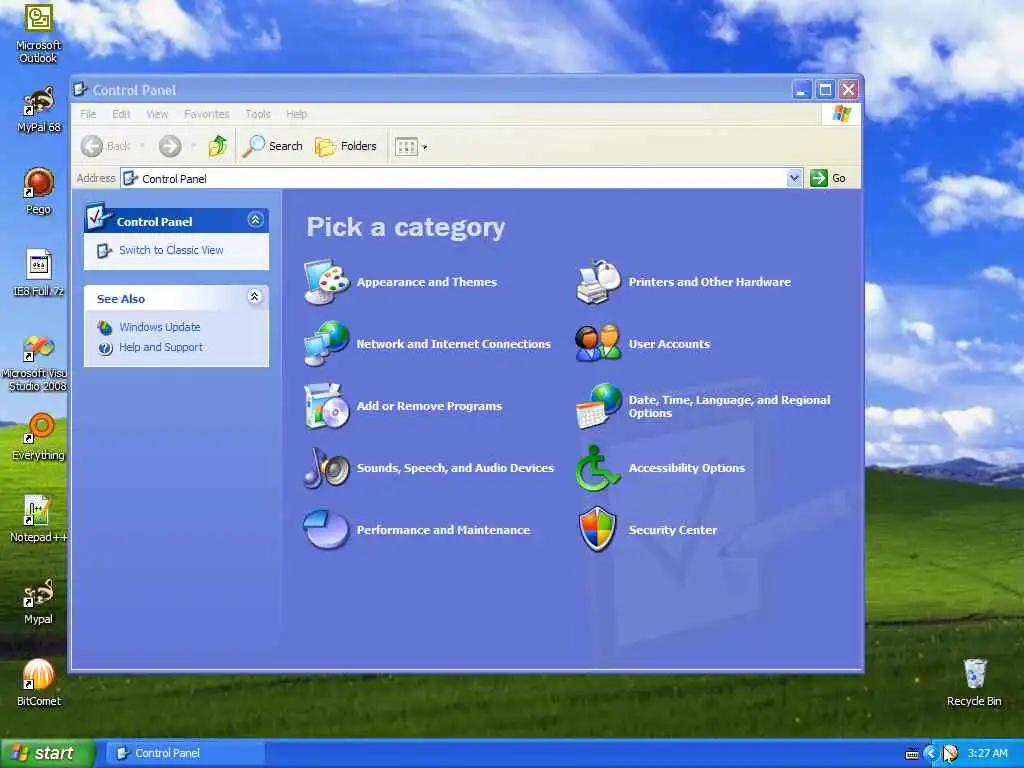Image resolution: width=1024 pixels, height=768 pixels.
Task: Open the File menu
Action: (x=88, y=114)
